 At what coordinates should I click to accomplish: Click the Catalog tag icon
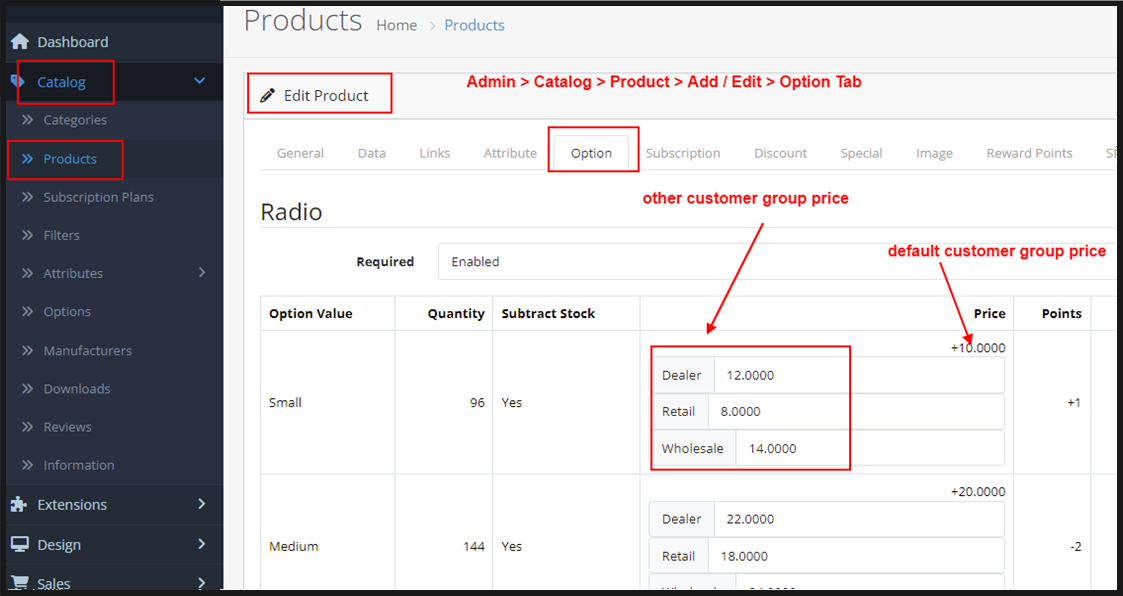tap(18, 82)
